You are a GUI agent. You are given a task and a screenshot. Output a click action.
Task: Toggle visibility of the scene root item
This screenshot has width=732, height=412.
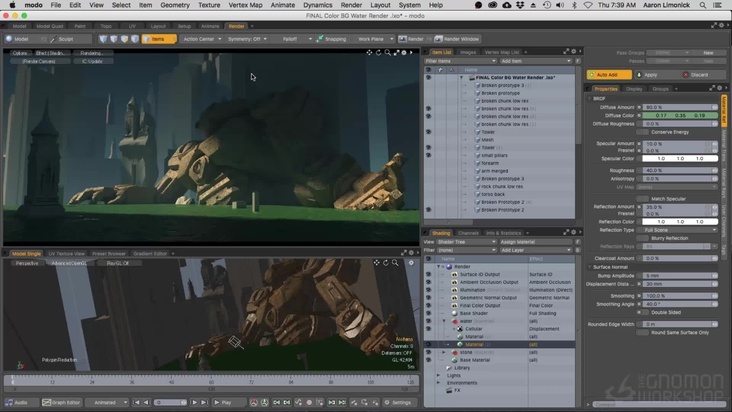429,77
